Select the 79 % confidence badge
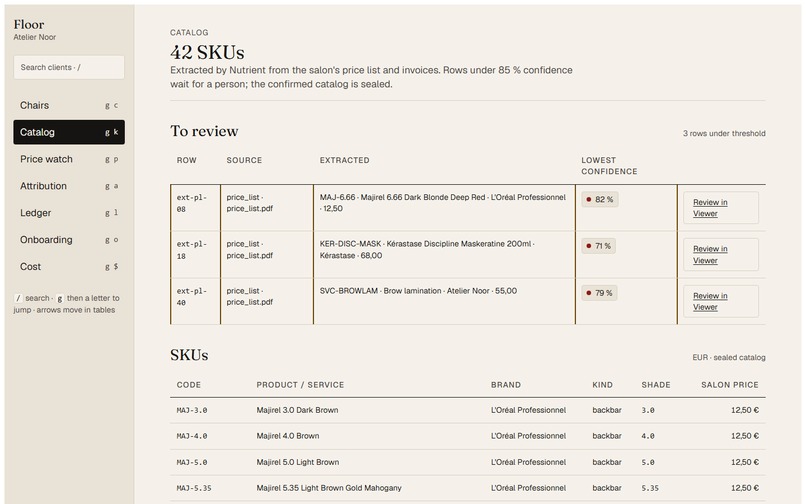Viewport: 806px width, 504px height. tap(599, 293)
